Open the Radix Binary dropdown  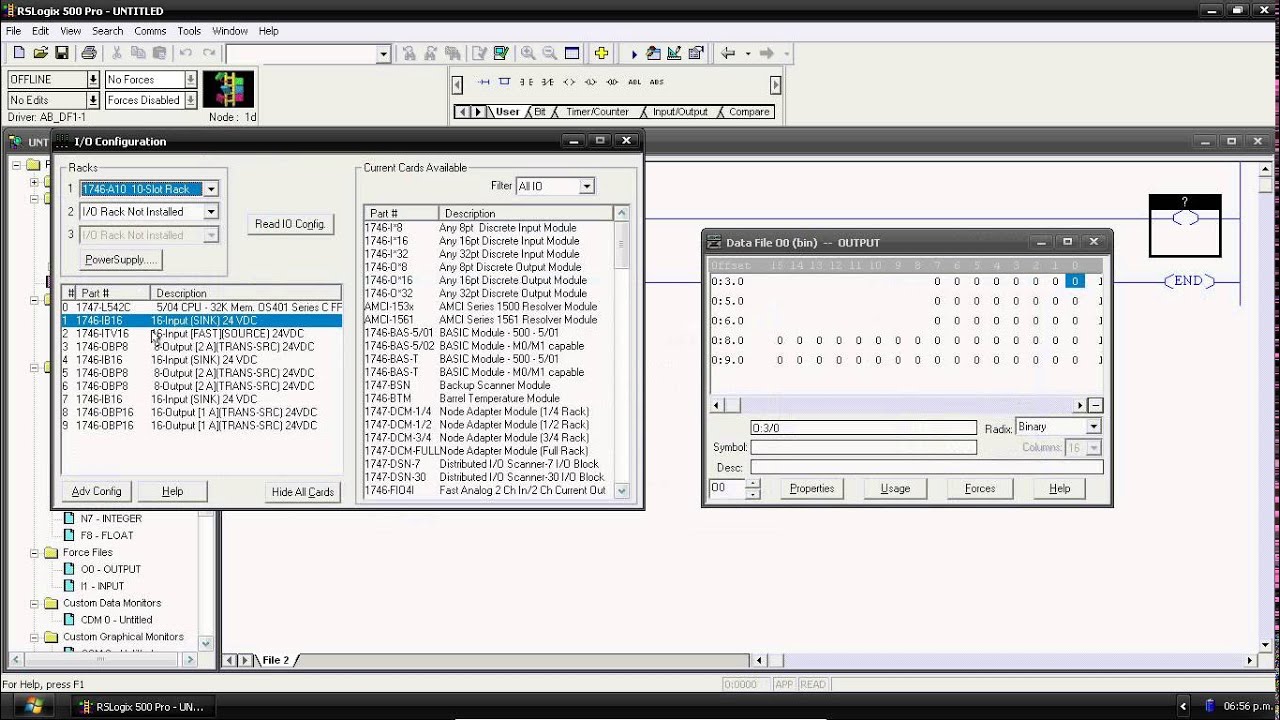[x=1094, y=427]
